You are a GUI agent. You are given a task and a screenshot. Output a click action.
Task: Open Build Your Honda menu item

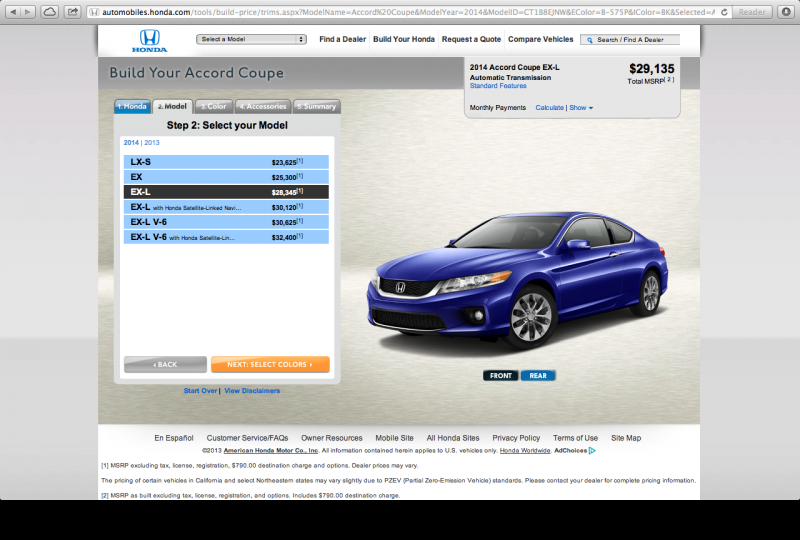pyautogui.click(x=404, y=39)
